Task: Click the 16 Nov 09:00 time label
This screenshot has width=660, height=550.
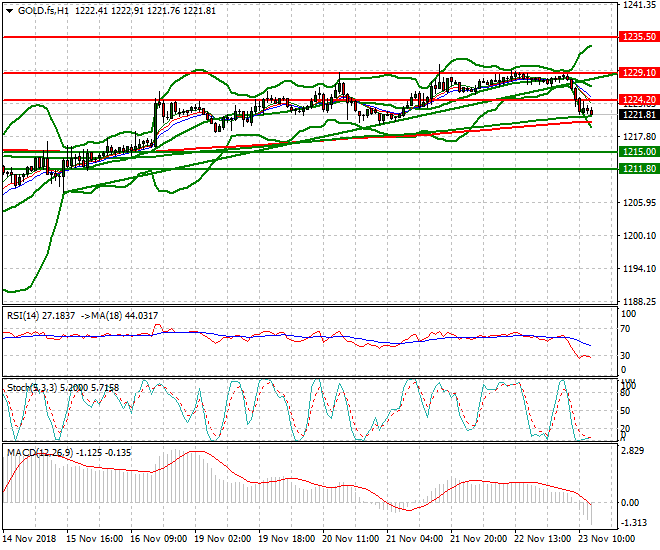Action: pyautogui.click(x=159, y=539)
